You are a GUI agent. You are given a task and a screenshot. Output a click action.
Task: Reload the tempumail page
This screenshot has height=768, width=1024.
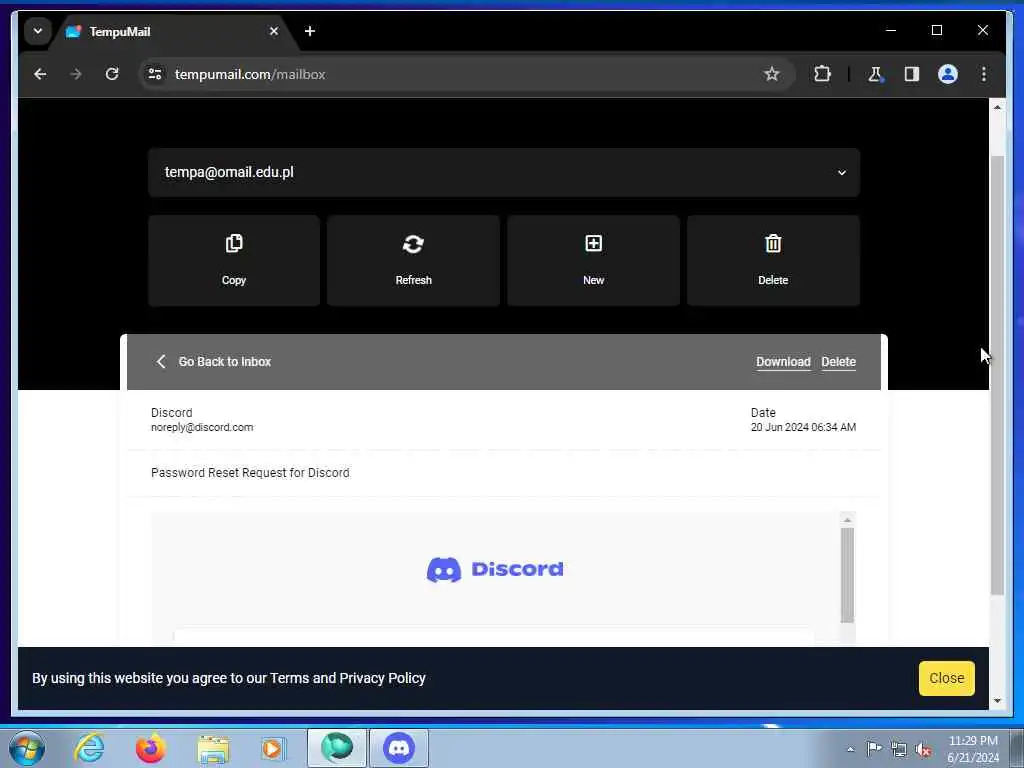(x=112, y=74)
